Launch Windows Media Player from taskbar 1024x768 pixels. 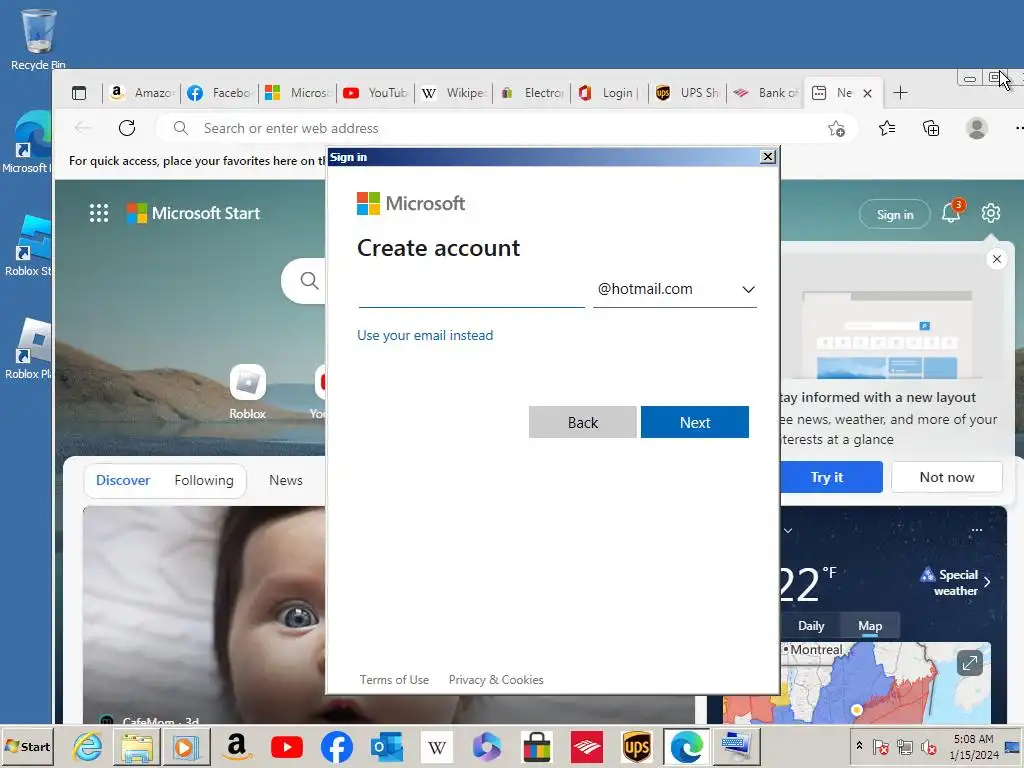[187, 746]
